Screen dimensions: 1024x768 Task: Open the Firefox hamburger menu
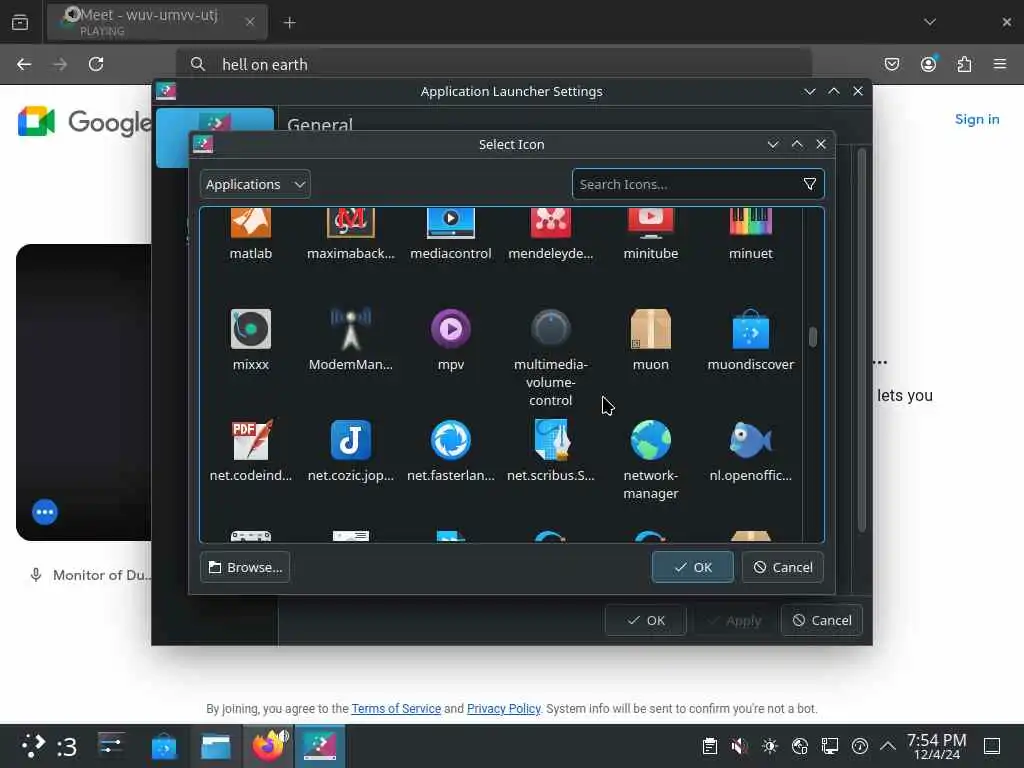click(x=1000, y=64)
